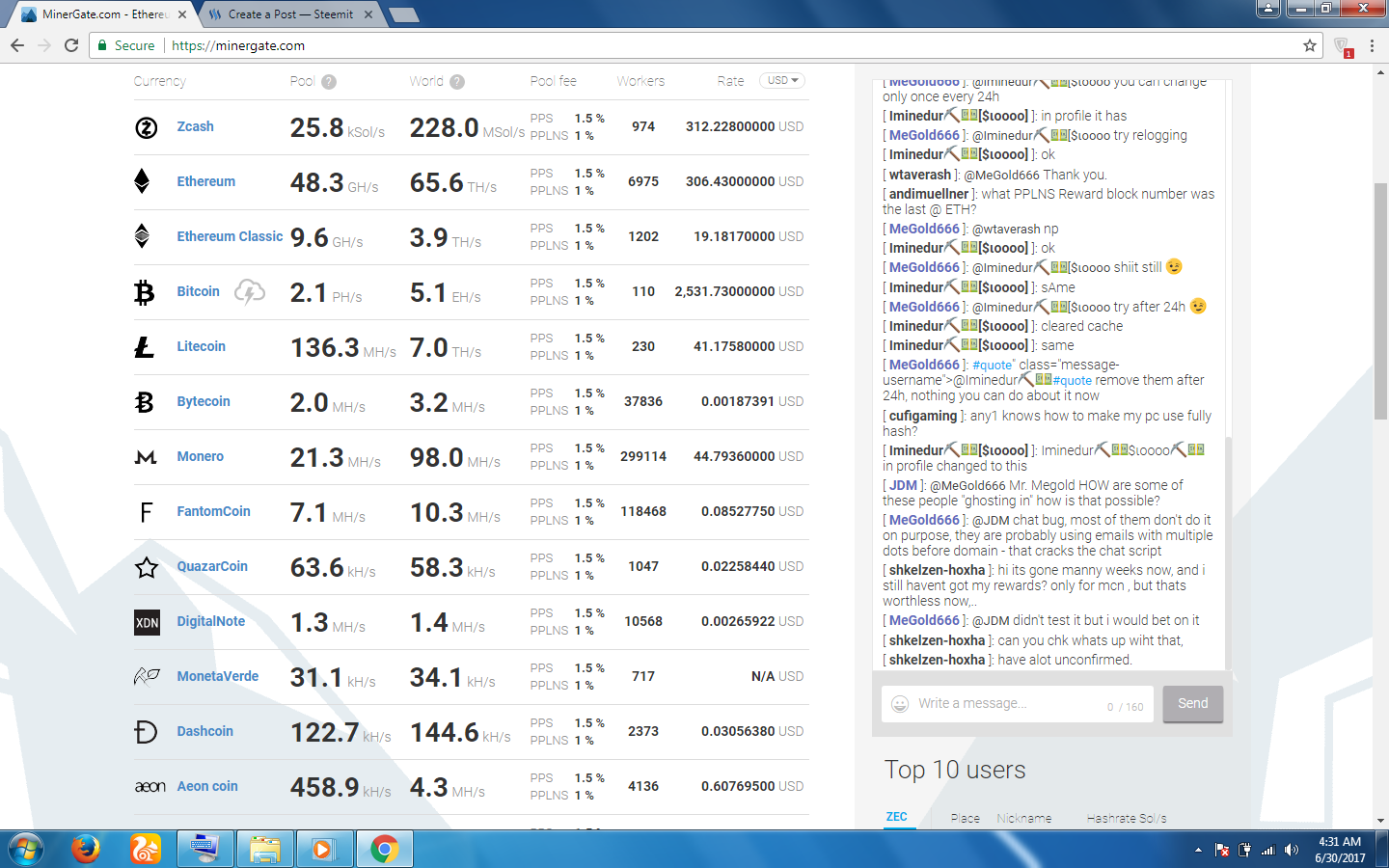This screenshot has height=868, width=1389.
Task: Open the QuazarCoin link
Action: pyautogui.click(x=212, y=566)
